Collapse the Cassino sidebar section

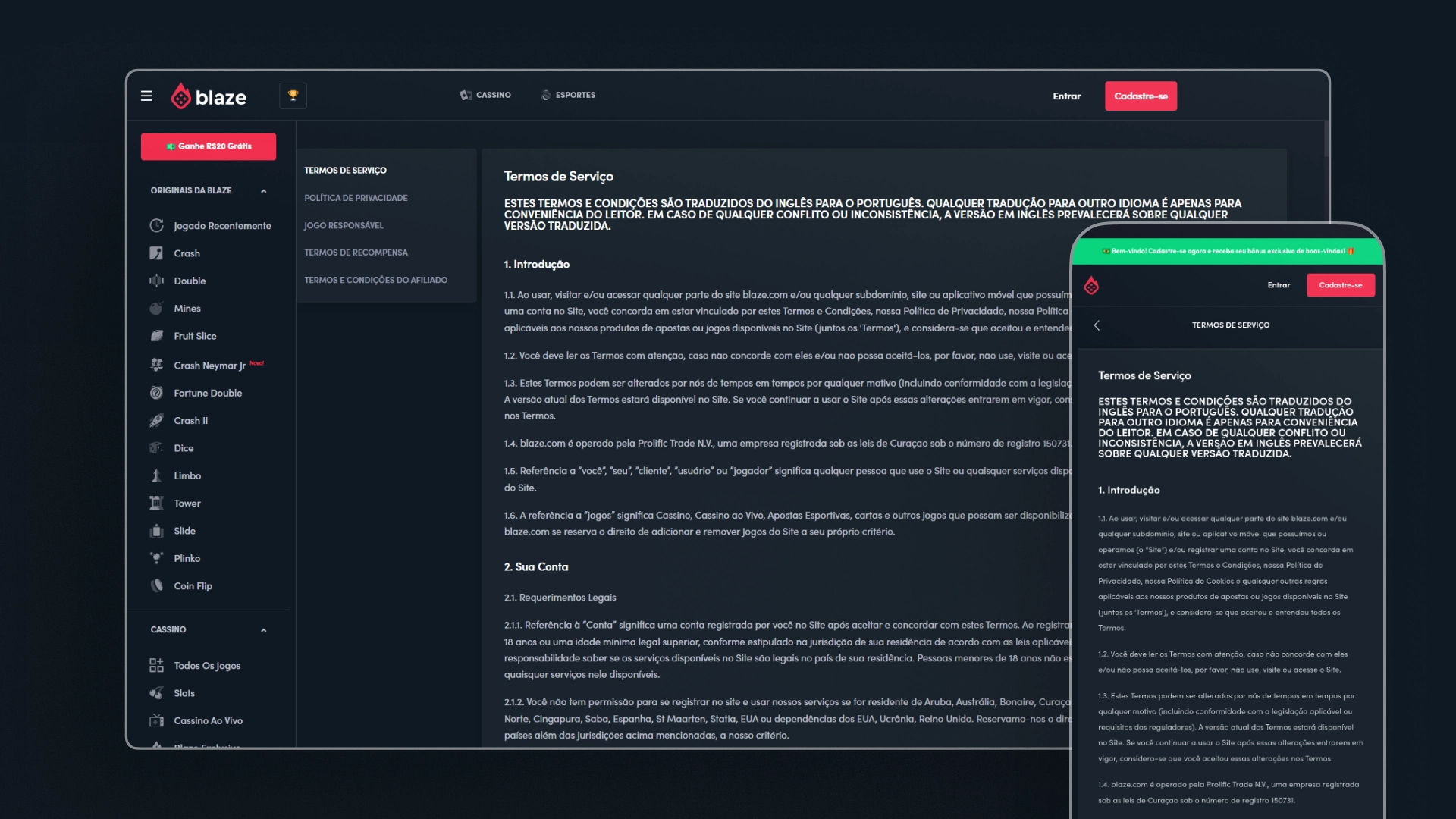(263, 630)
